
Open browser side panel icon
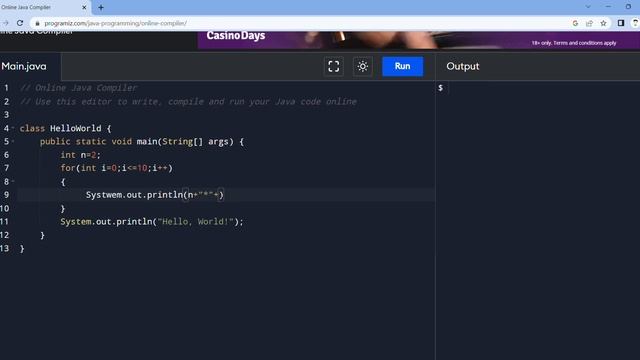(x=621, y=23)
